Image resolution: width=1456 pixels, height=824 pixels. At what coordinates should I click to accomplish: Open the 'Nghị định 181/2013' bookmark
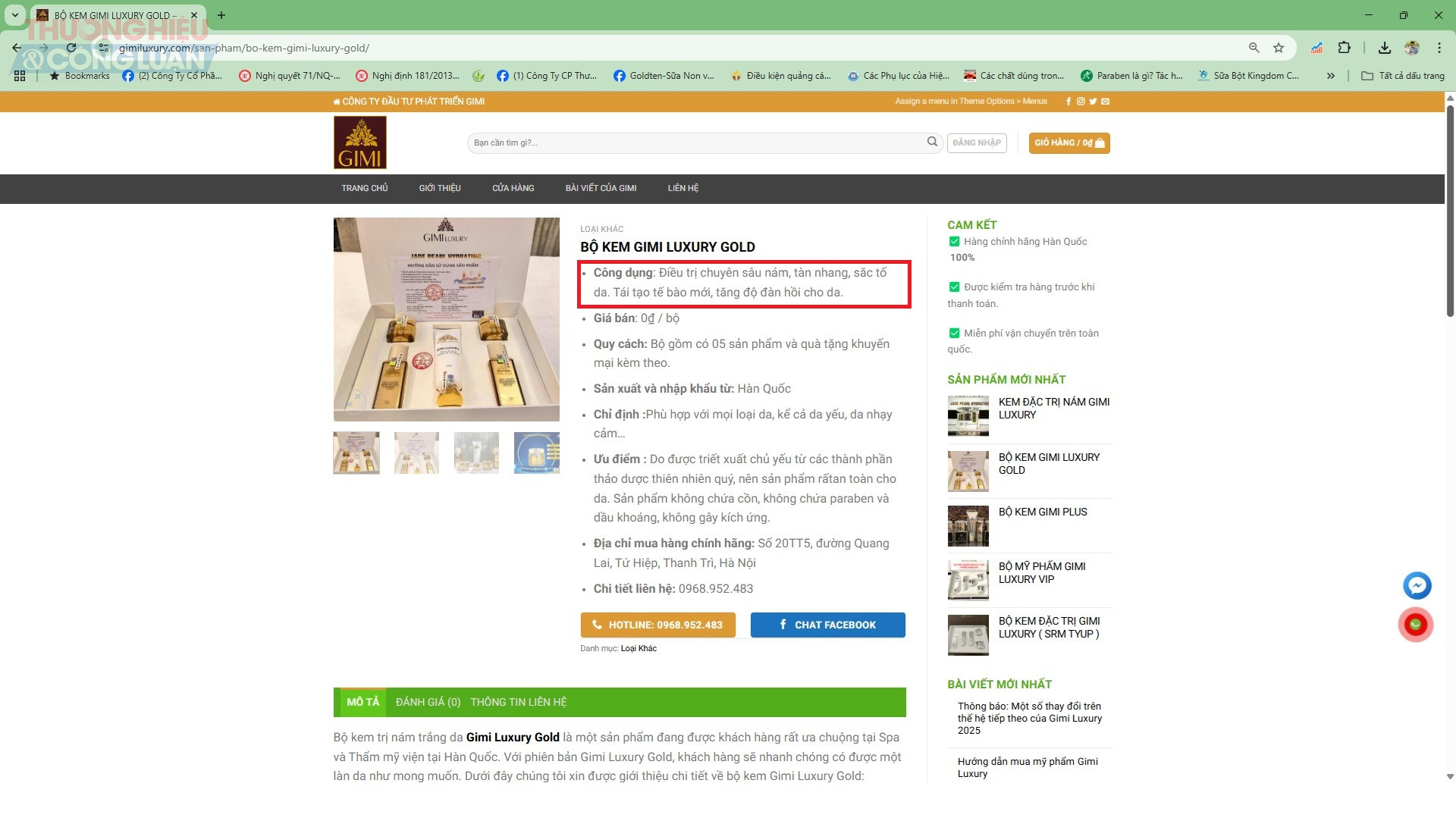click(x=408, y=76)
